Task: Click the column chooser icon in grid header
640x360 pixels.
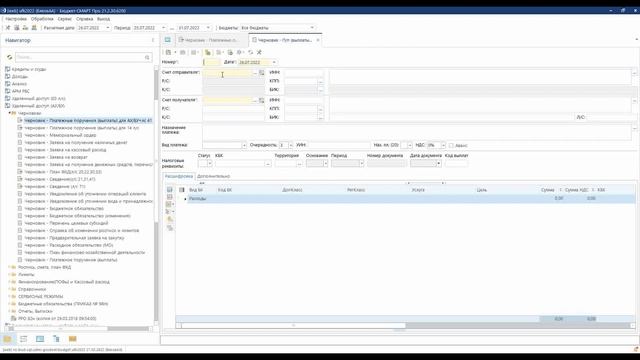Action: pos(182,190)
